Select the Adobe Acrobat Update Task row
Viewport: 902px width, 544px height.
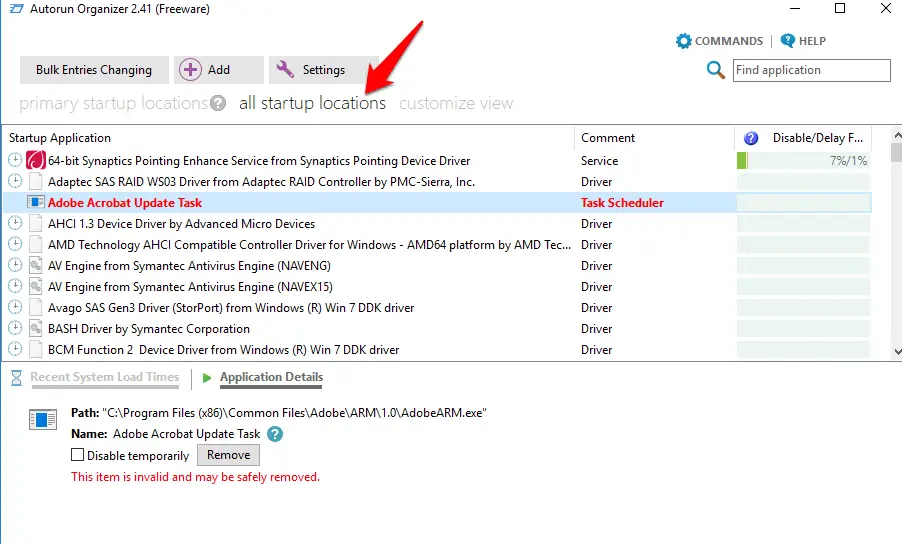(x=437, y=202)
